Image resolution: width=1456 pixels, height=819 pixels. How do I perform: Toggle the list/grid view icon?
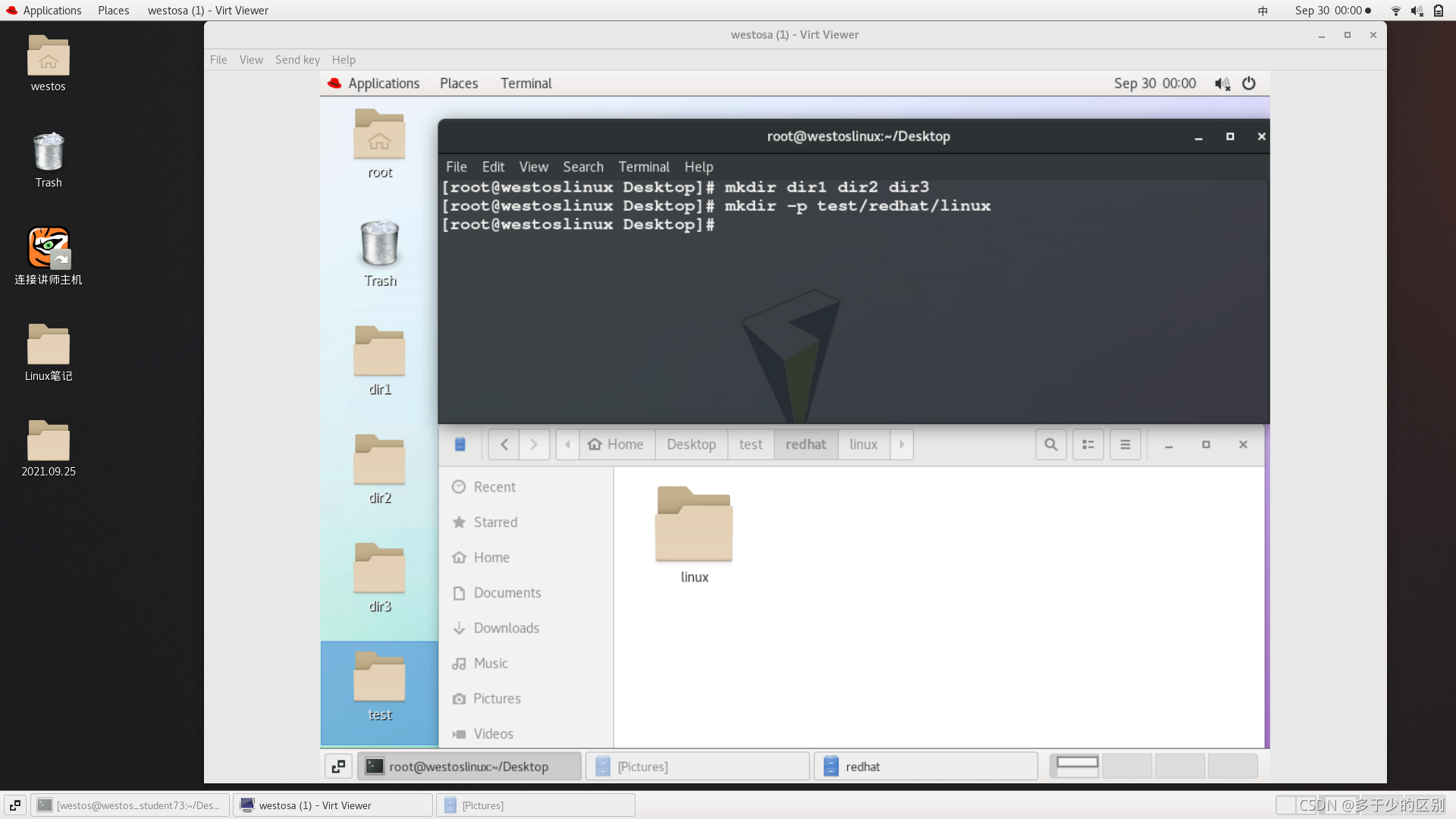[x=1087, y=444]
